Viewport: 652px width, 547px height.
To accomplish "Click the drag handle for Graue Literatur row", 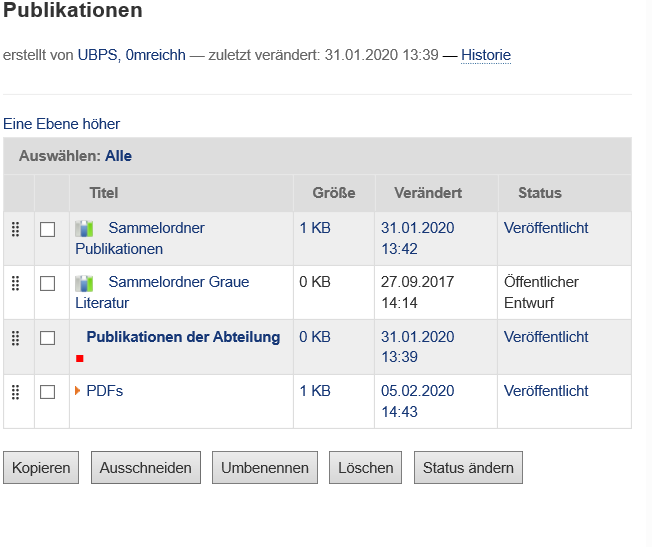I will point(15,283).
